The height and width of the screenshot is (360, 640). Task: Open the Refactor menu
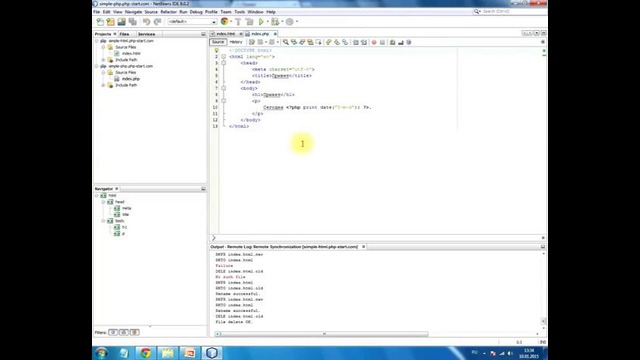coord(168,12)
